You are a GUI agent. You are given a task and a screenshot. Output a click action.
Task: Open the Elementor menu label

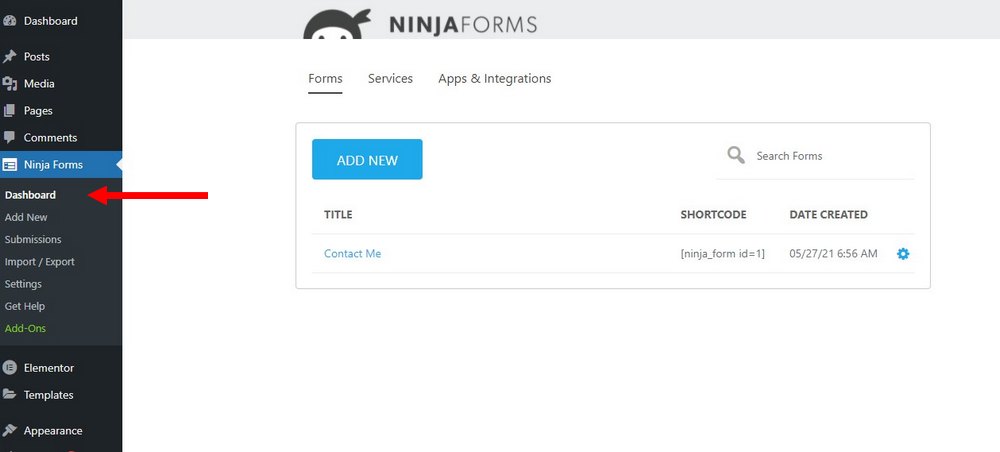coord(49,368)
